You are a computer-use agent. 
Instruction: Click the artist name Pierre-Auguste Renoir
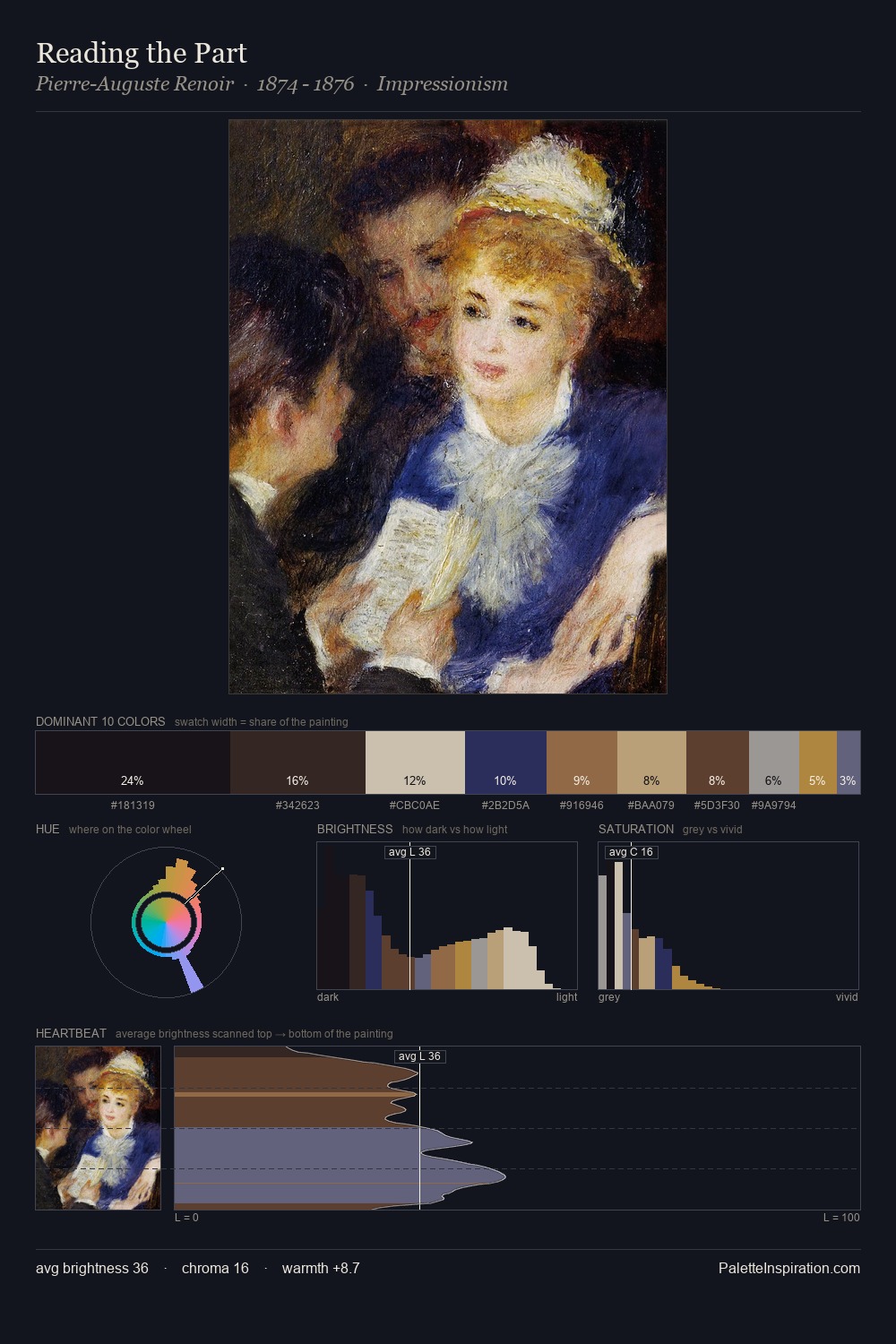tap(134, 84)
